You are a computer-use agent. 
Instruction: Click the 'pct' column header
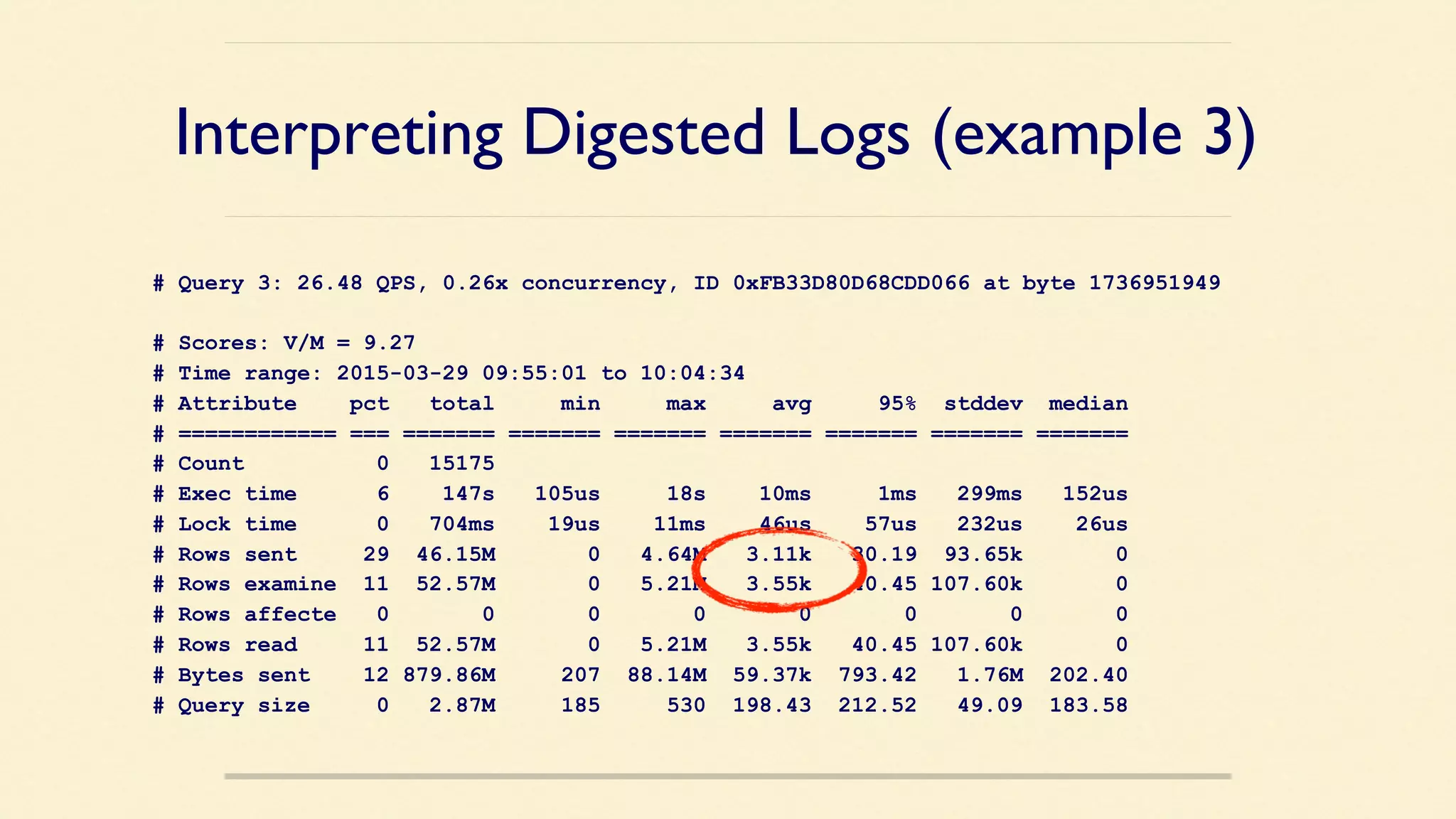point(369,405)
